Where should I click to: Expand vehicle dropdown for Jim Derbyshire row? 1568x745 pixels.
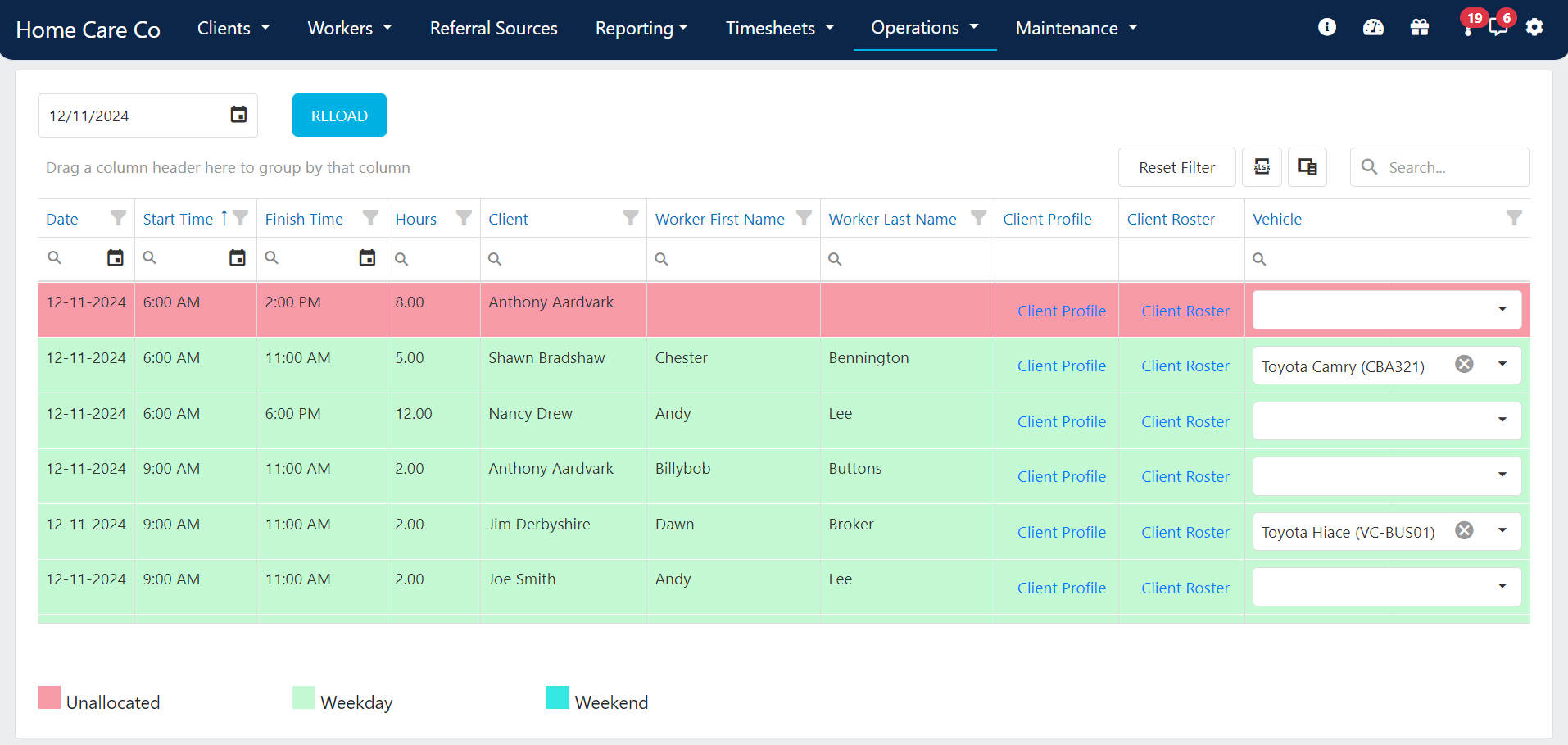[x=1502, y=530]
